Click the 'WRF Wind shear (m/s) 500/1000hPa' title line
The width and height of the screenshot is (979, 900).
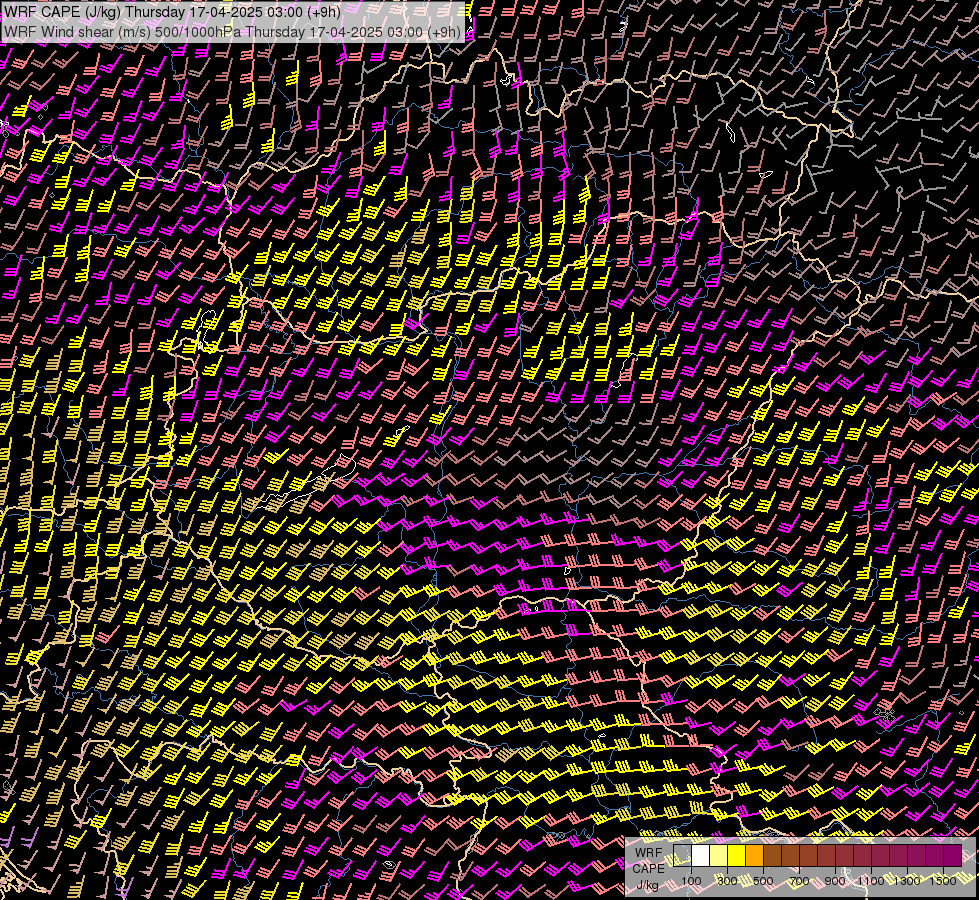point(232,32)
